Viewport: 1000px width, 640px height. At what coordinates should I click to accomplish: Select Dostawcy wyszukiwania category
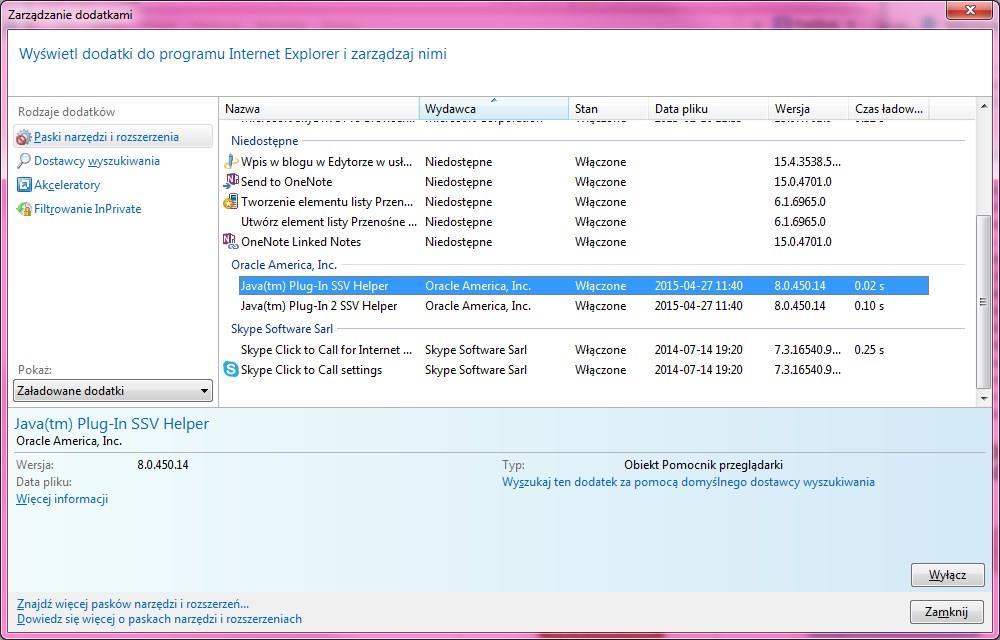point(96,161)
